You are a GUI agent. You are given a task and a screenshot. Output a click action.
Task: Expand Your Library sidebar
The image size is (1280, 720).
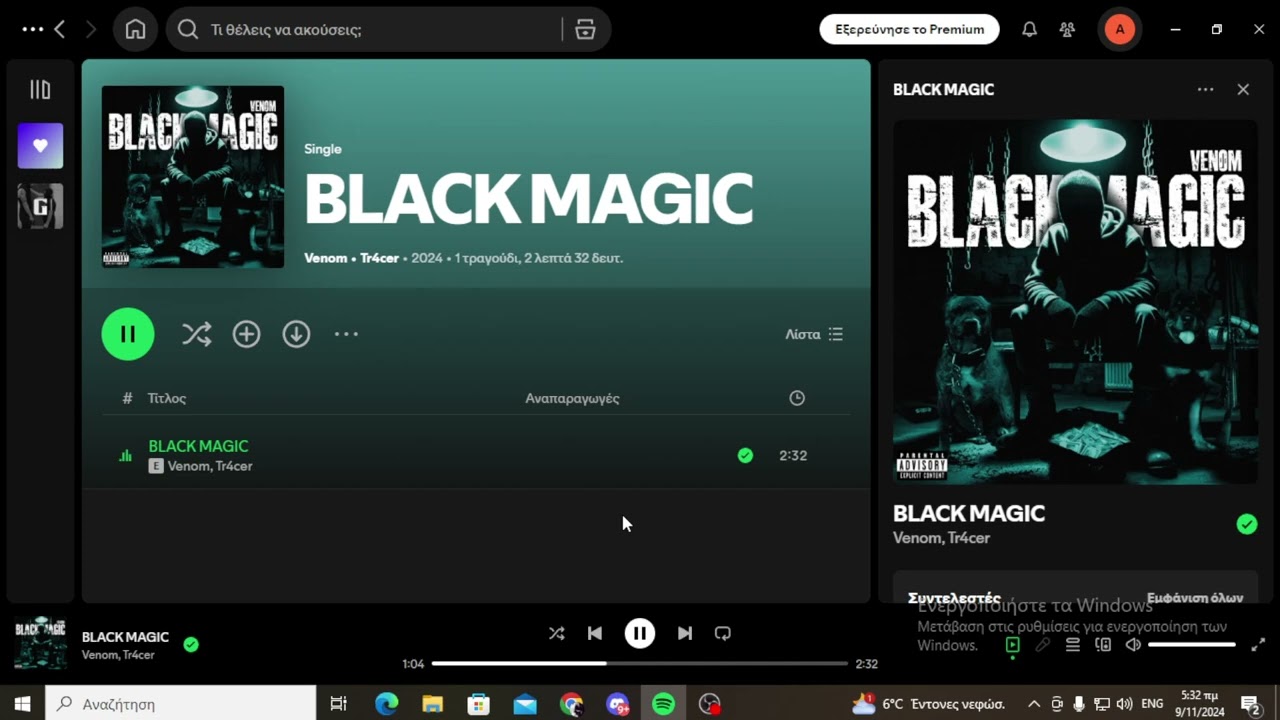(x=40, y=90)
